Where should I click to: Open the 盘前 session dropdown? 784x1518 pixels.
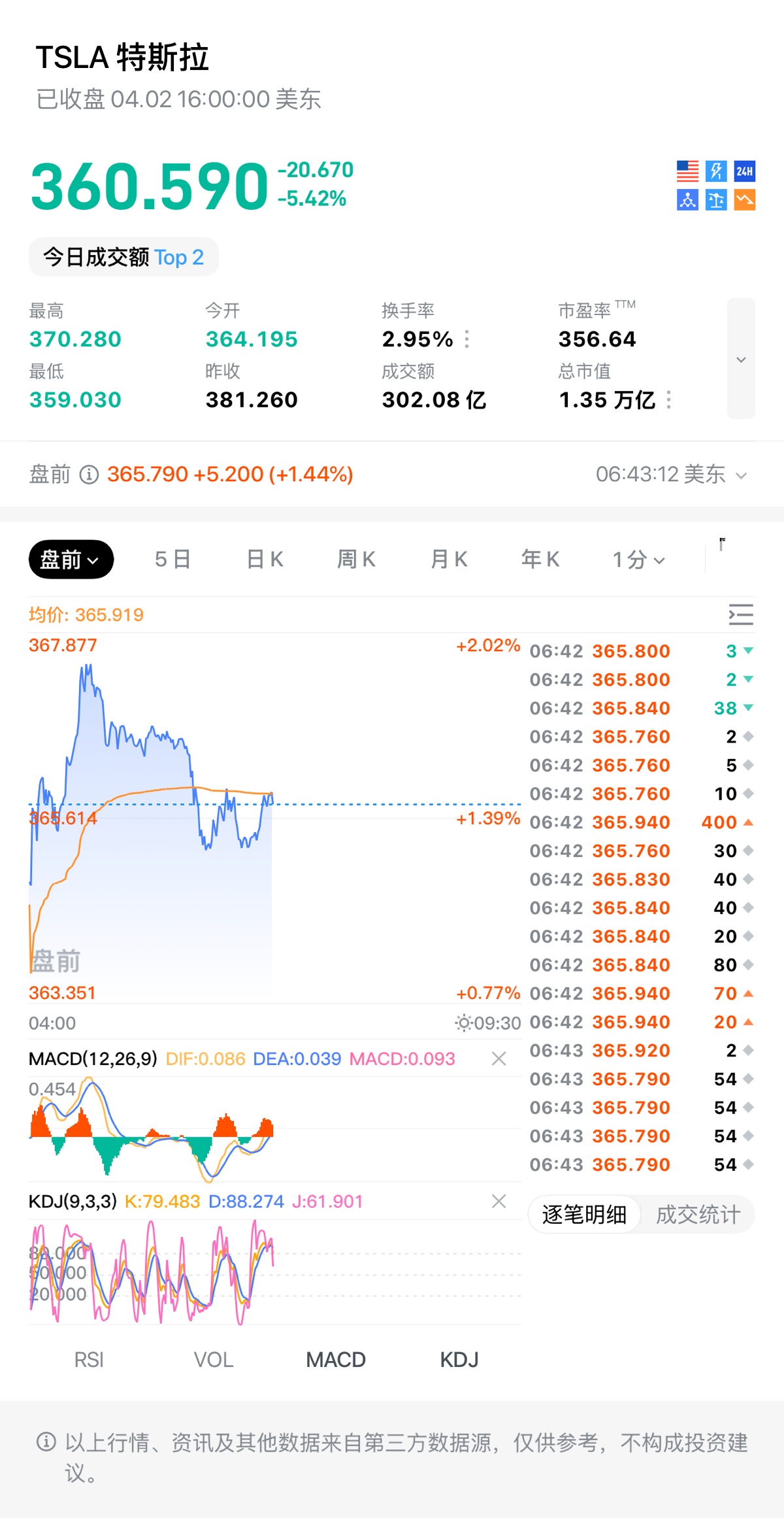pos(71,560)
